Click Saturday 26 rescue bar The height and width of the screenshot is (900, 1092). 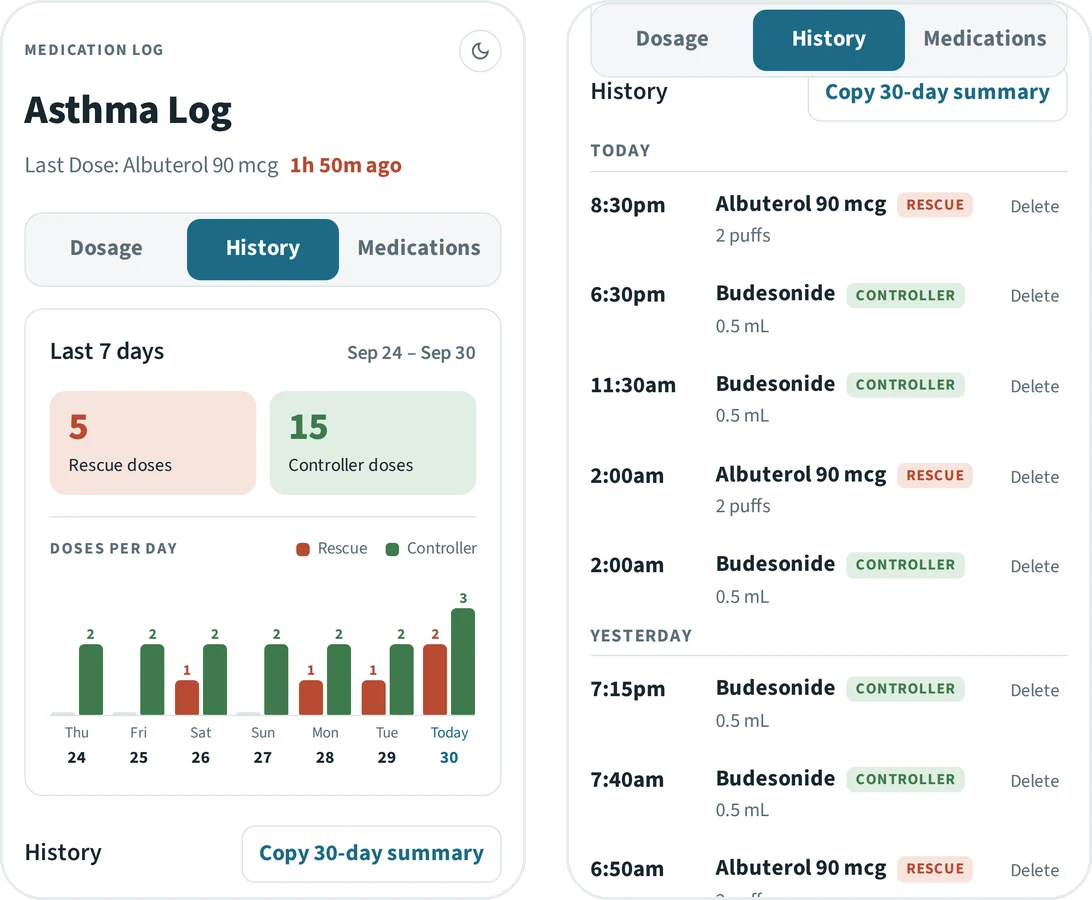click(187, 697)
